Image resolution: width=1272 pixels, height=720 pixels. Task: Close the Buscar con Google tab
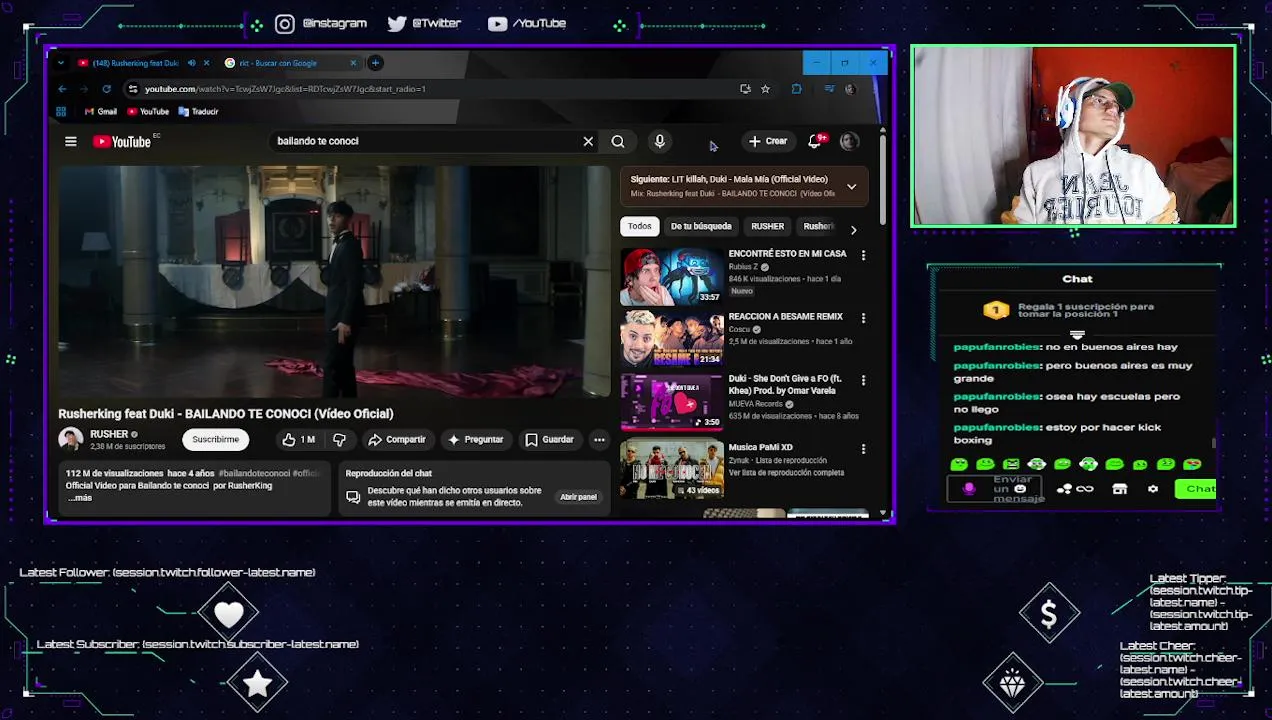coord(353,63)
